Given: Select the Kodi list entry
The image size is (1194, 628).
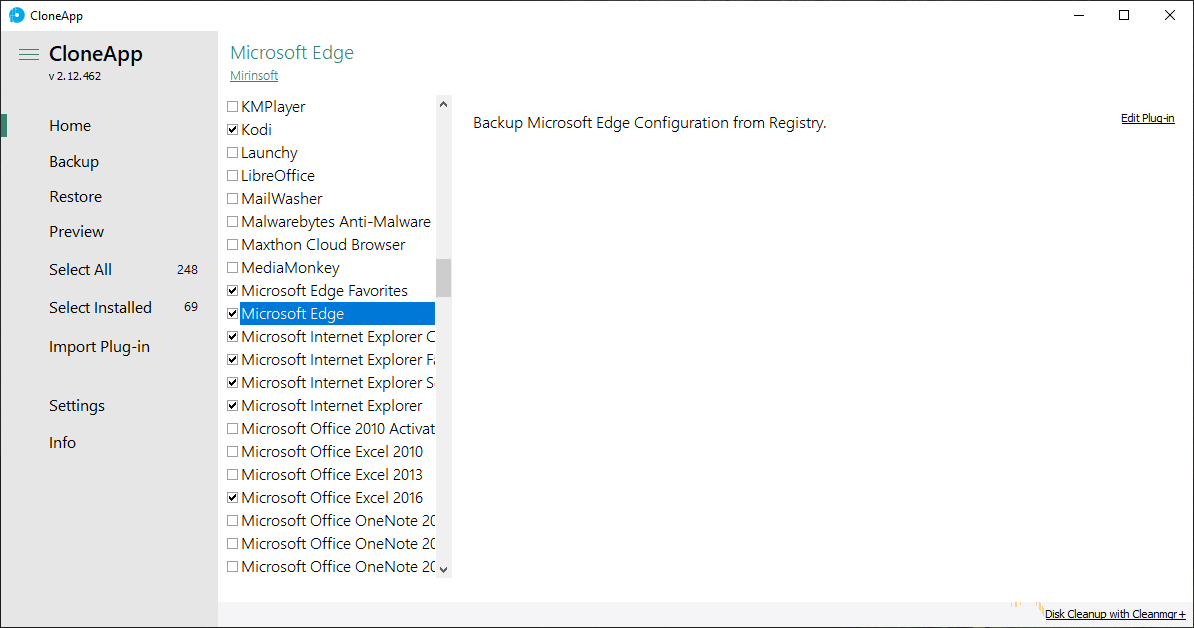Looking at the screenshot, I should 257,129.
